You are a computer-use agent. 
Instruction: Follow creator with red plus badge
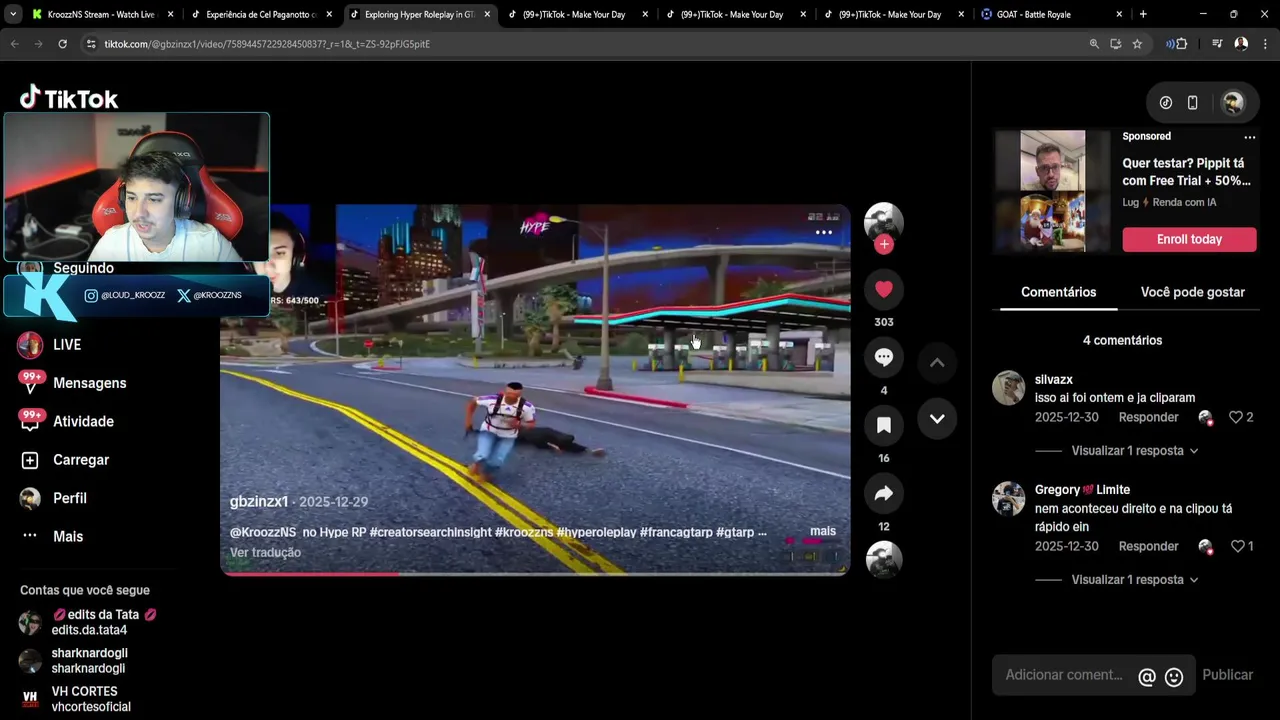click(884, 244)
